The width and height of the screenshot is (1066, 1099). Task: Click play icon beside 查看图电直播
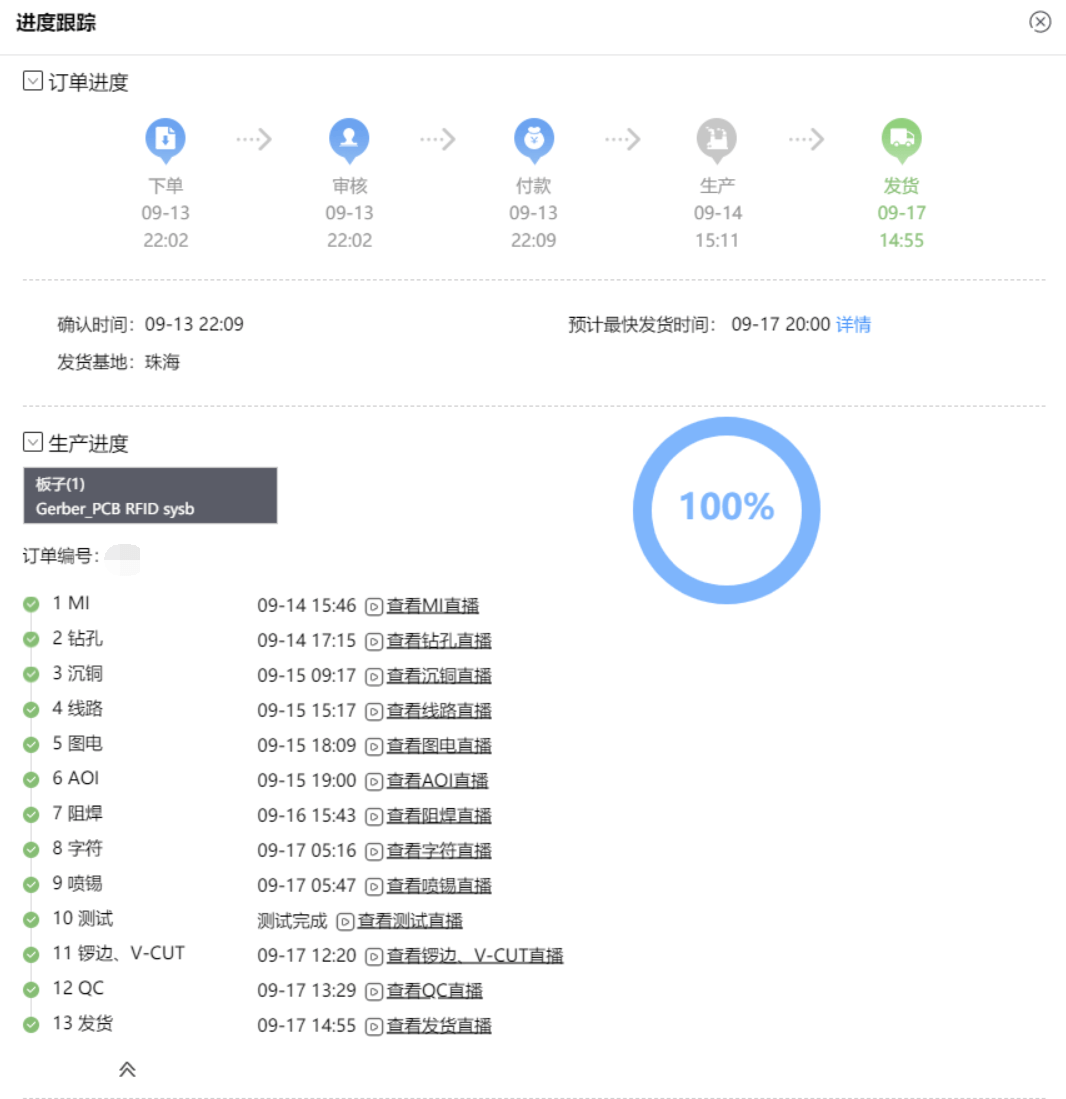pyautogui.click(x=374, y=746)
